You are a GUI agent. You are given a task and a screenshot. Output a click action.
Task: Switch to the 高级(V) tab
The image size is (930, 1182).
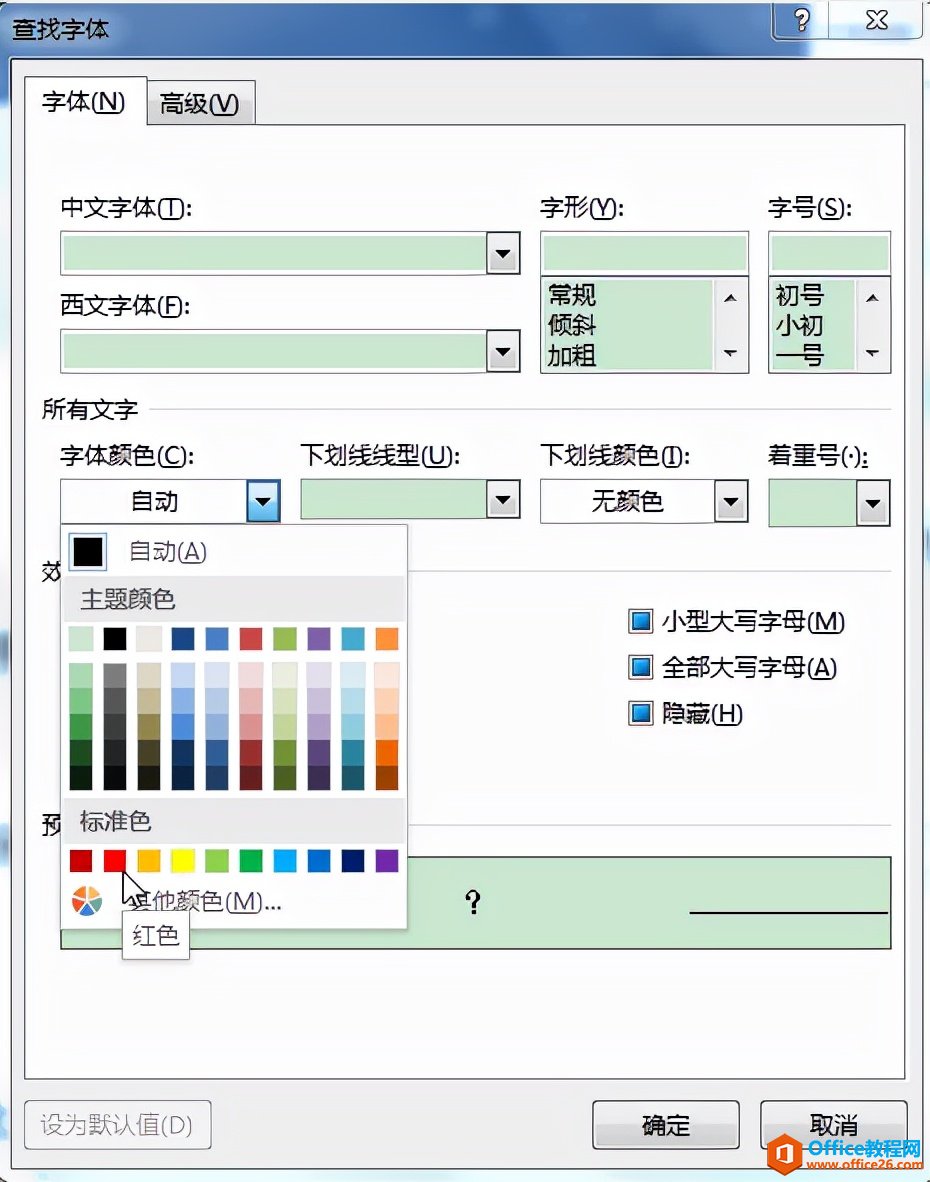(200, 103)
